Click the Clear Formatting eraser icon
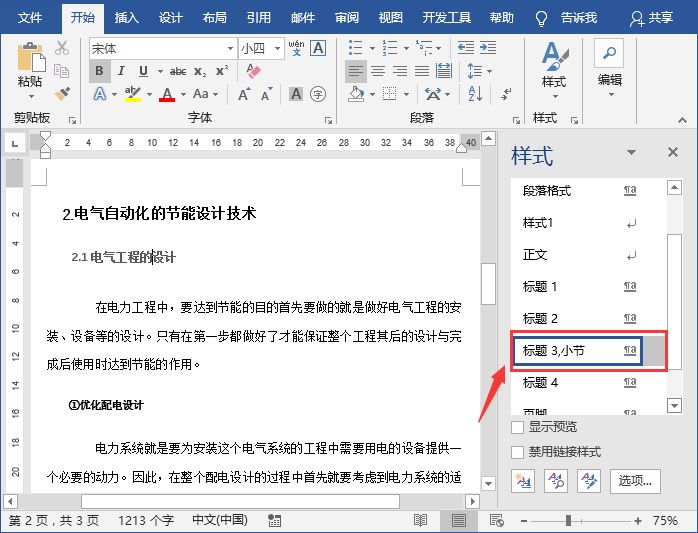 pos(253,71)
